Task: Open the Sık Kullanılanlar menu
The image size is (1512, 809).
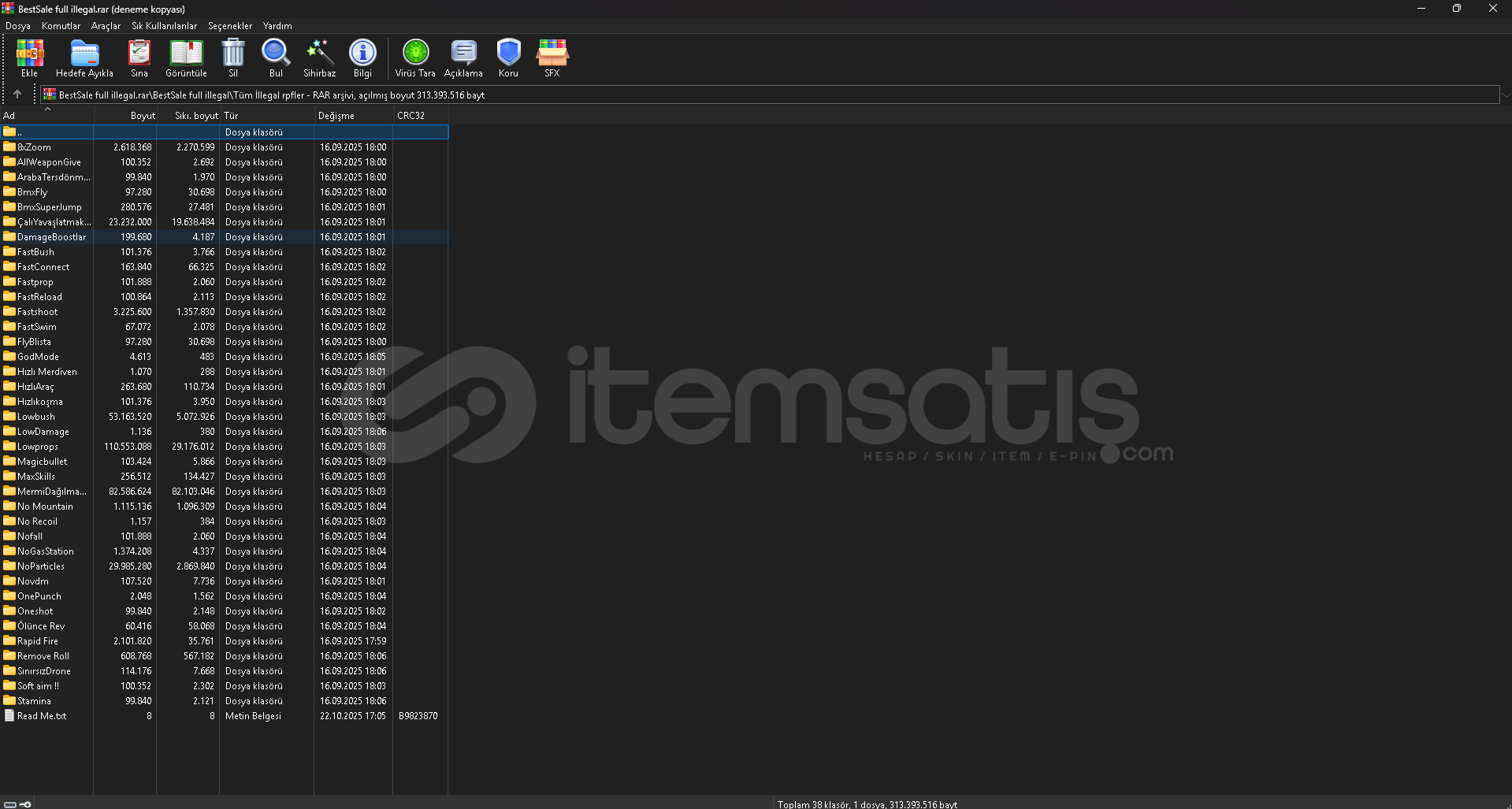Action: click(x=164, y=26)
